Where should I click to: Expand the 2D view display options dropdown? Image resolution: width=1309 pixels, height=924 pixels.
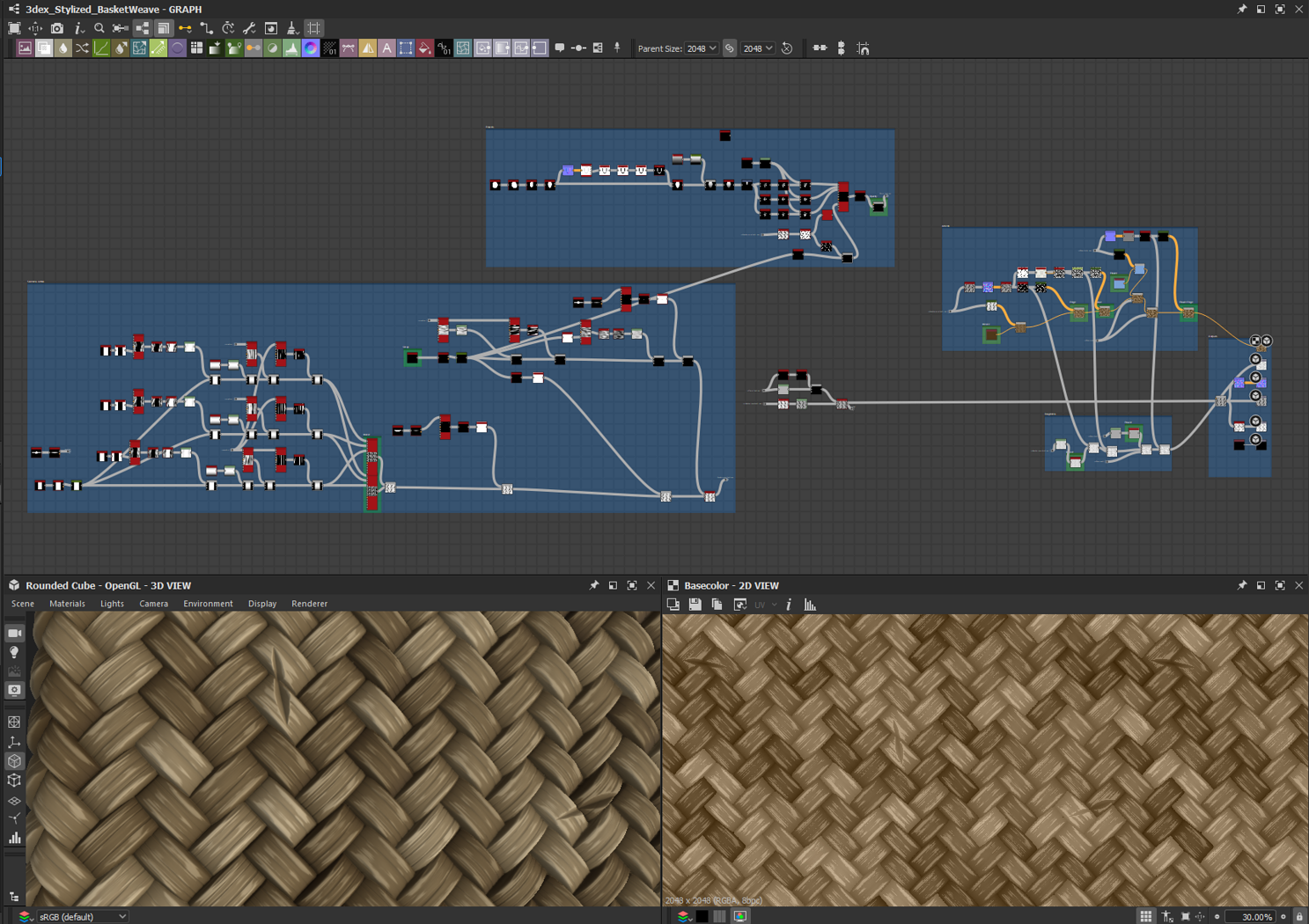point(740,605)
